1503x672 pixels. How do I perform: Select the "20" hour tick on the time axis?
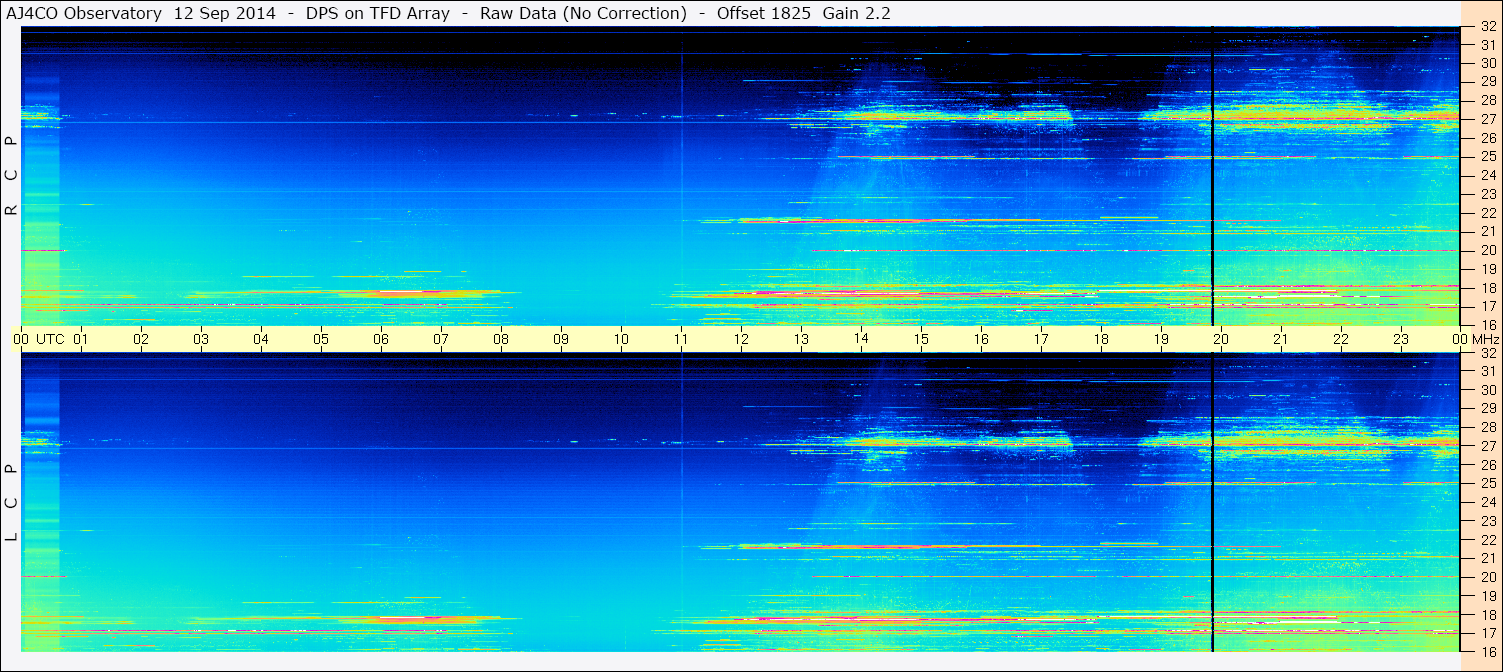(1221, 339)
